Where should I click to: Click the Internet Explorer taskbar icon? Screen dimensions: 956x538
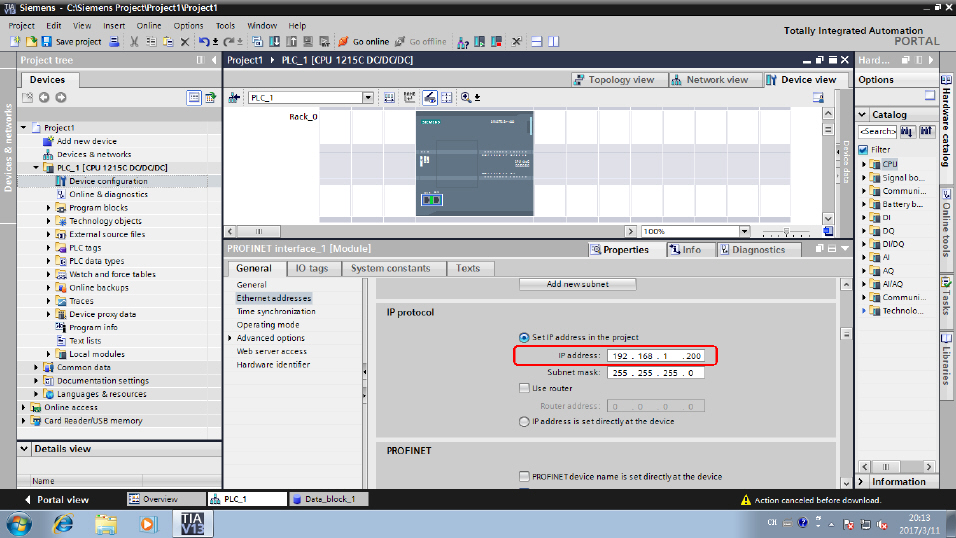63,524
